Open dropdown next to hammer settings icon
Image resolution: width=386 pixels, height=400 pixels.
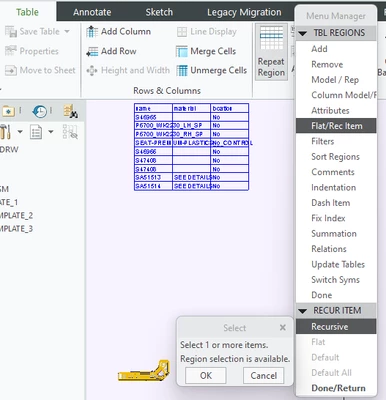(x=20, y=132)
